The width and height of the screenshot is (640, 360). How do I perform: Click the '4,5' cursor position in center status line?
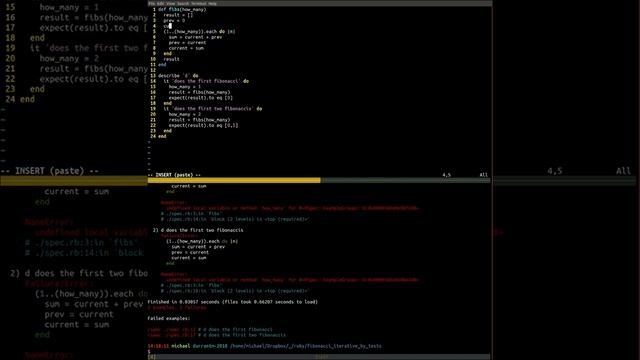click(447, 175)
